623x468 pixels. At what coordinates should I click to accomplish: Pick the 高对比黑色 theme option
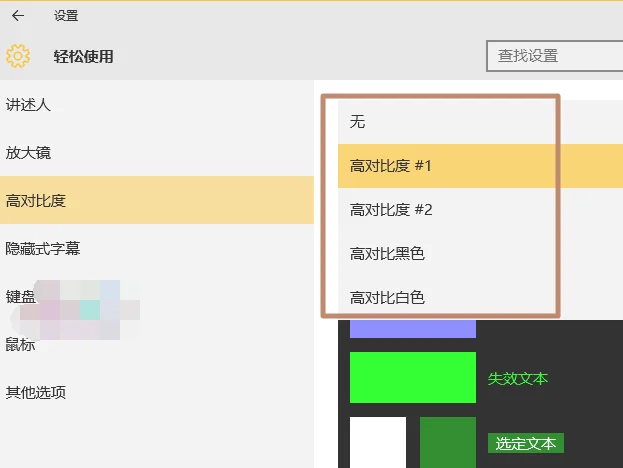click(447, 254)
